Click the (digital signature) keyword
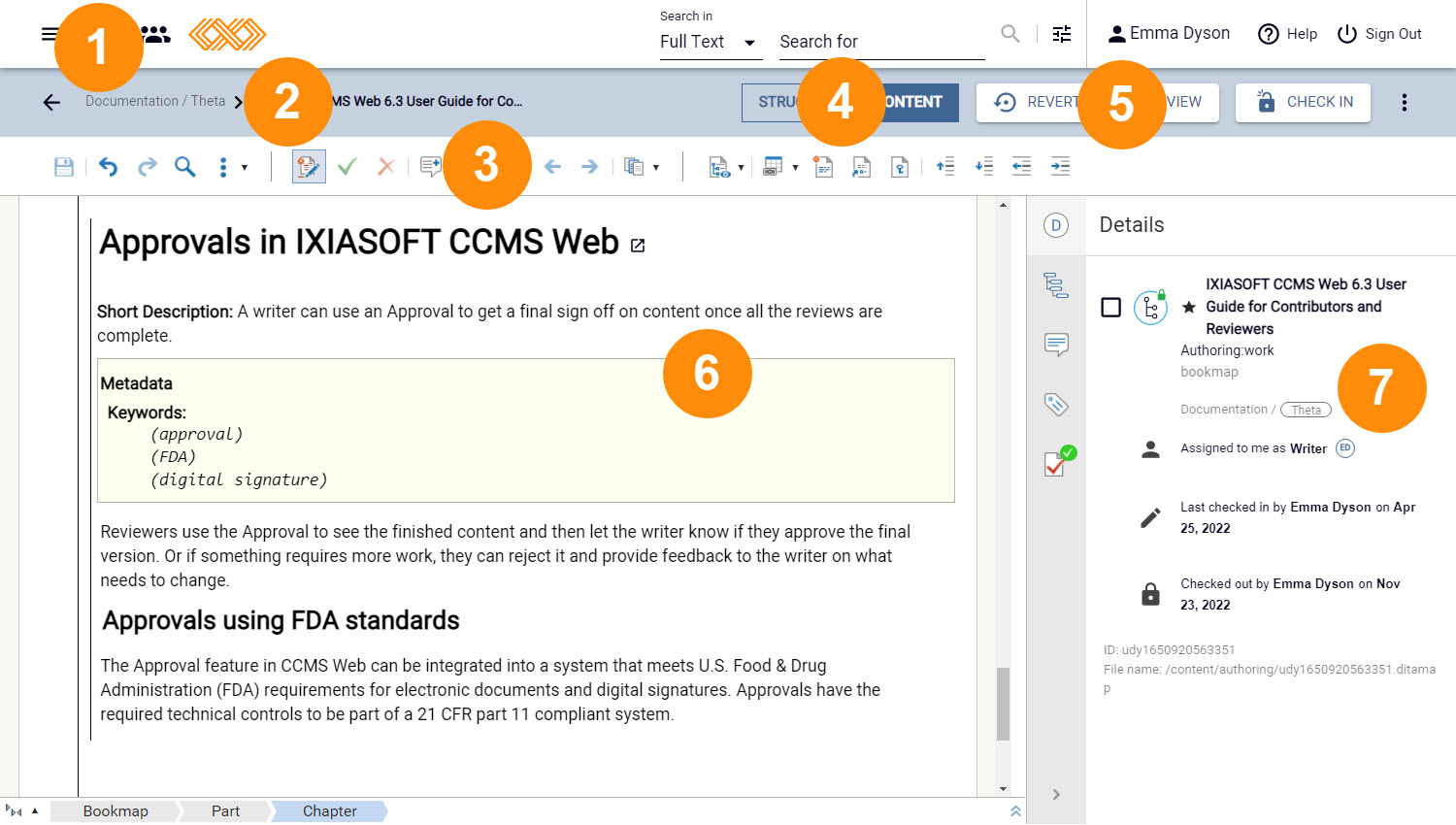 click(239, 479)
